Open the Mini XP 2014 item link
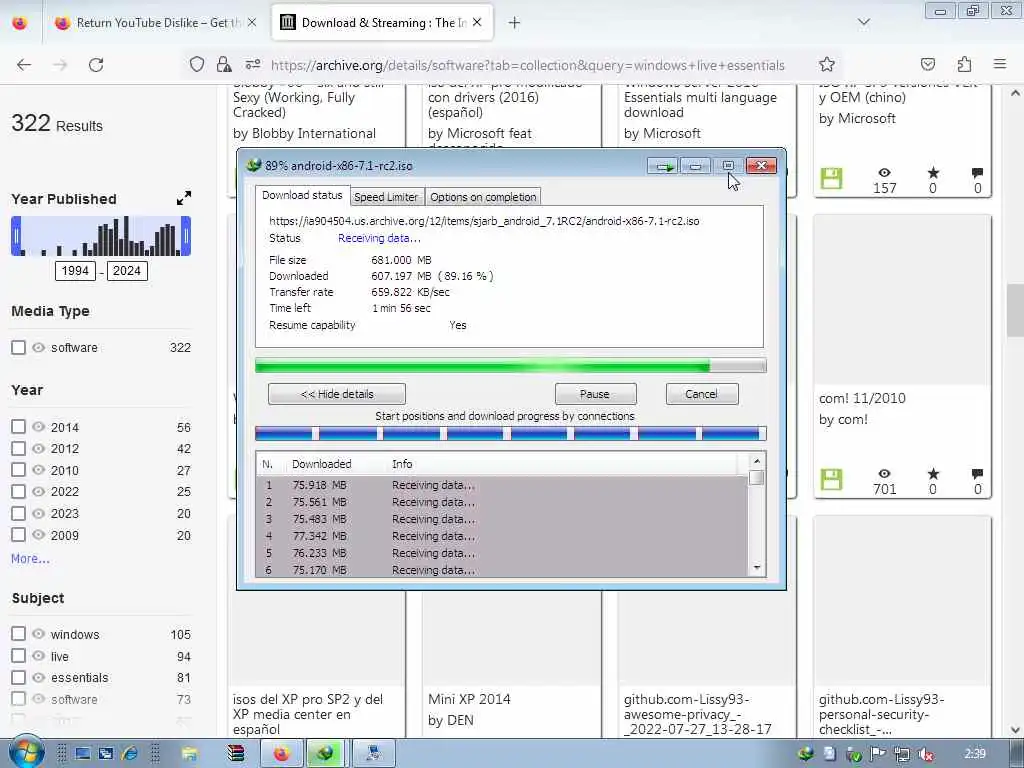The height and width of the screenshot is (768, 1024). point(470,699)
